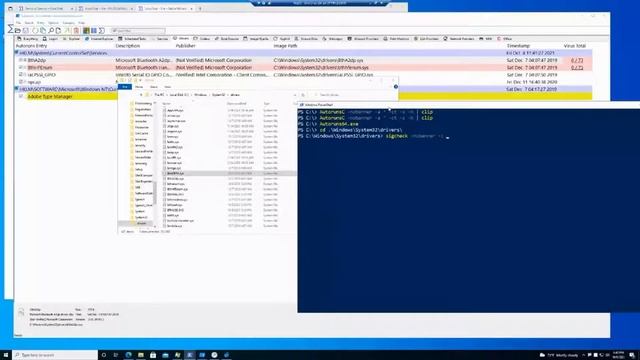Click the Open folder icon in Autoruns toolbar
Viewport: 640px width, 360px height.
18,30
